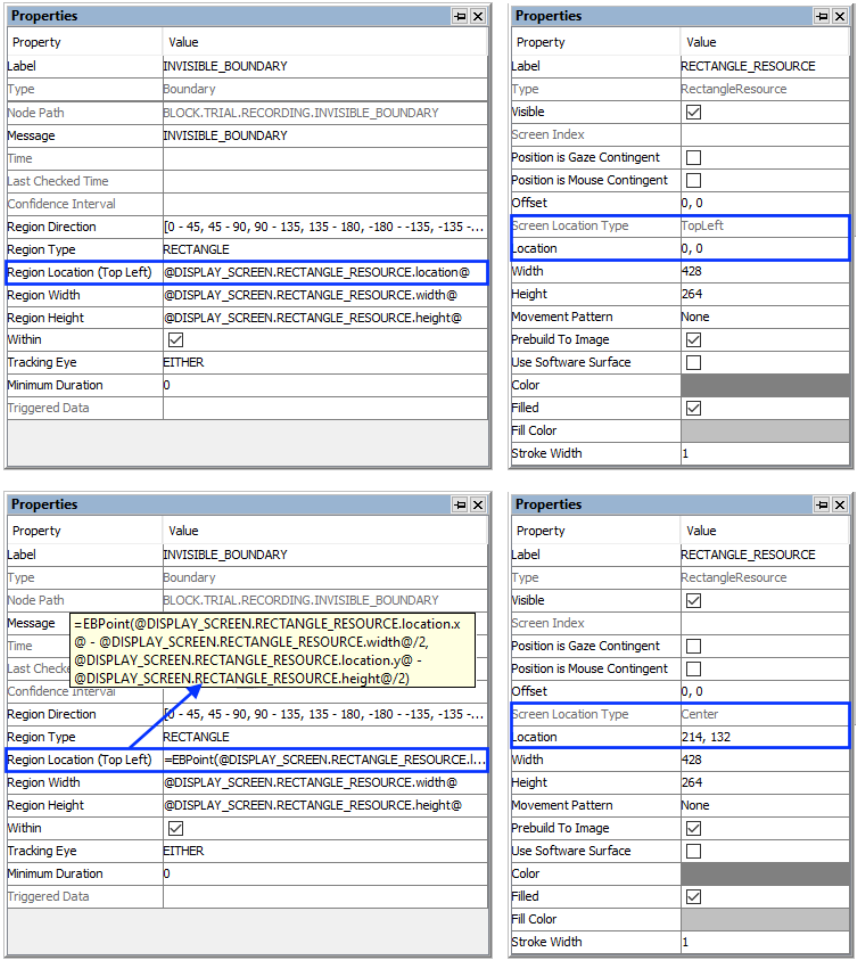865x968 pixels.
Task: Edit Height 264 in bottom-right panel
Action: coord(765,782)
